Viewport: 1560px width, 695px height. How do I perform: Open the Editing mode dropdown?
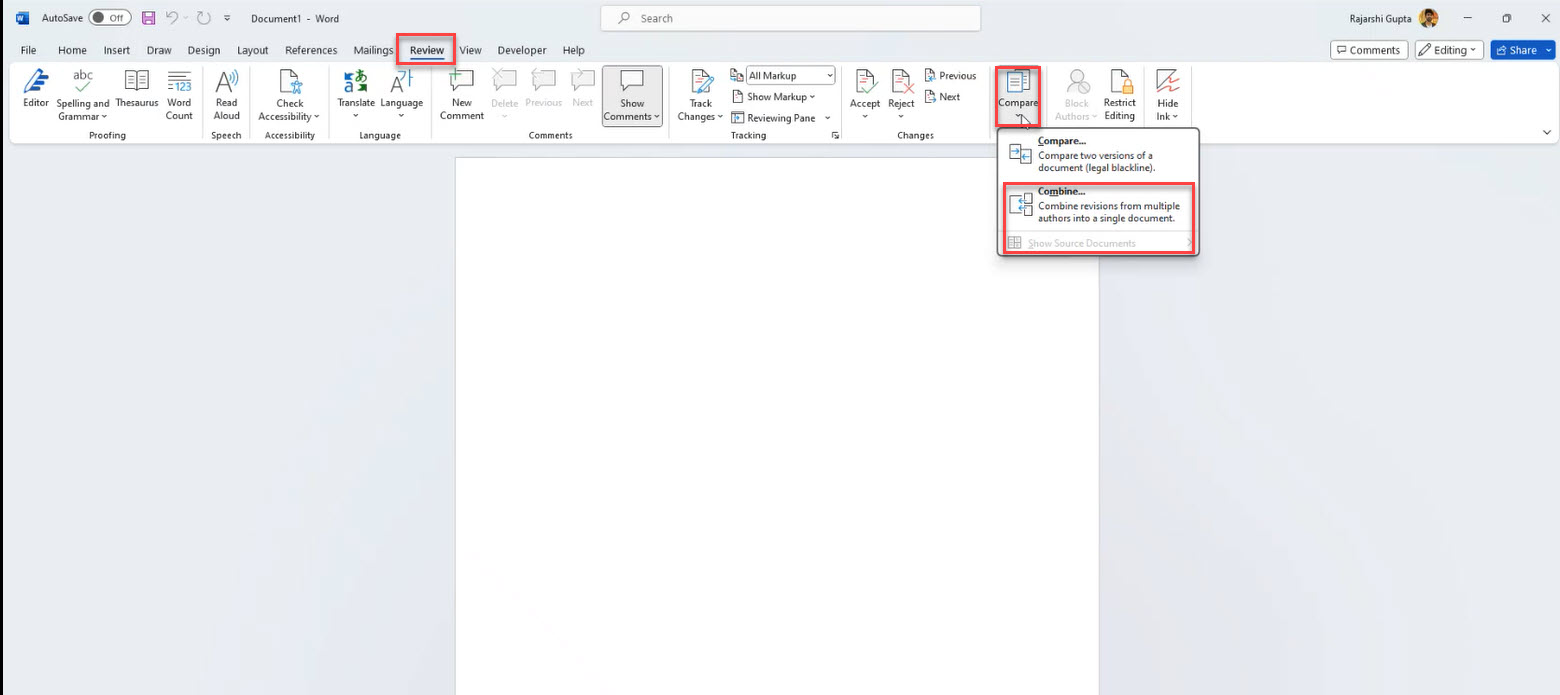(1449, 50)
